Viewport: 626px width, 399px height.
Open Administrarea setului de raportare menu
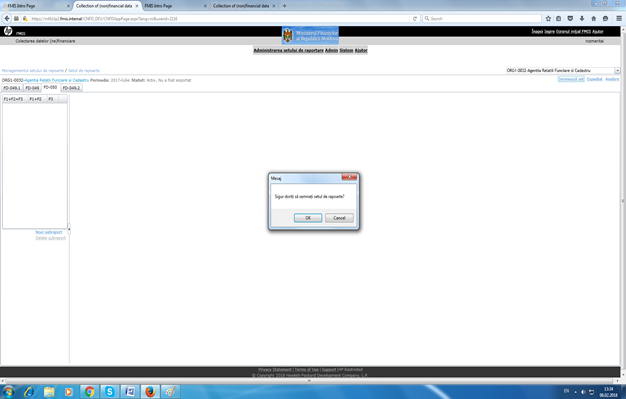click(x=289, y=50)
